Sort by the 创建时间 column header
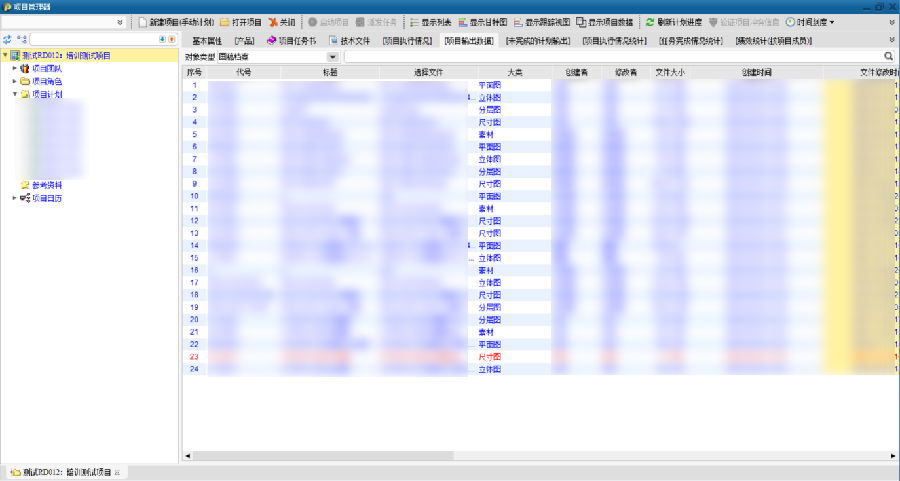Image resolution: width=900 pixels, height=481 pixels. [x=757, y=72]
